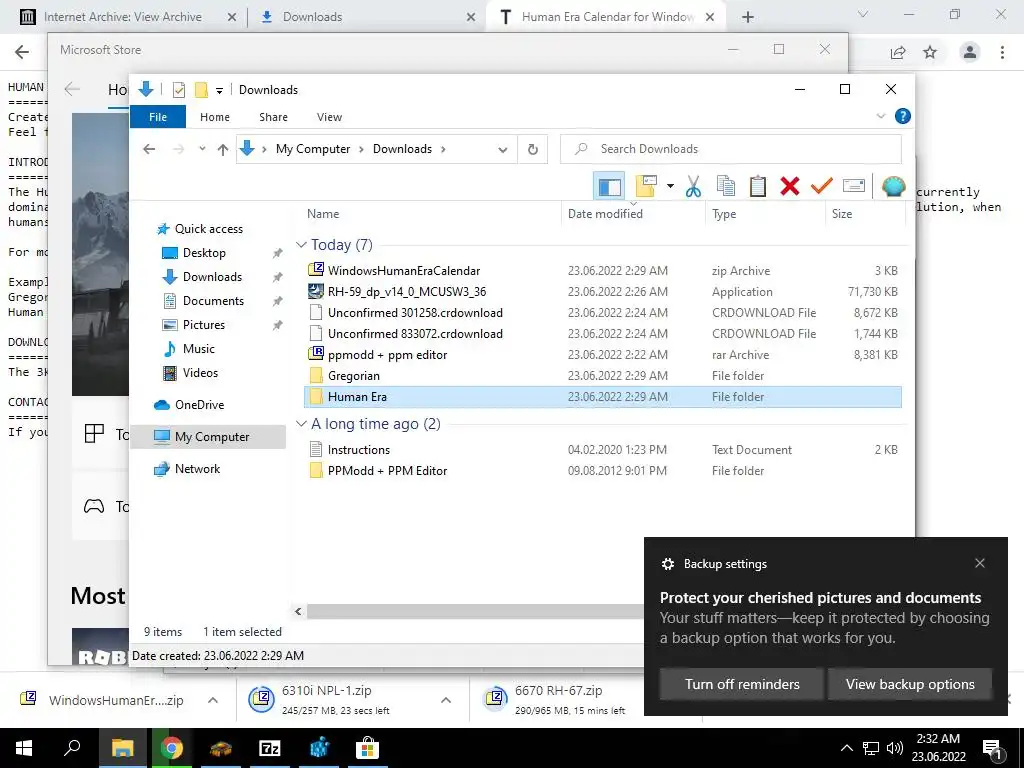Expand the Explorer ribbon chevron
The height and width of the screenshot is (768, 1024).
(880, 116)
